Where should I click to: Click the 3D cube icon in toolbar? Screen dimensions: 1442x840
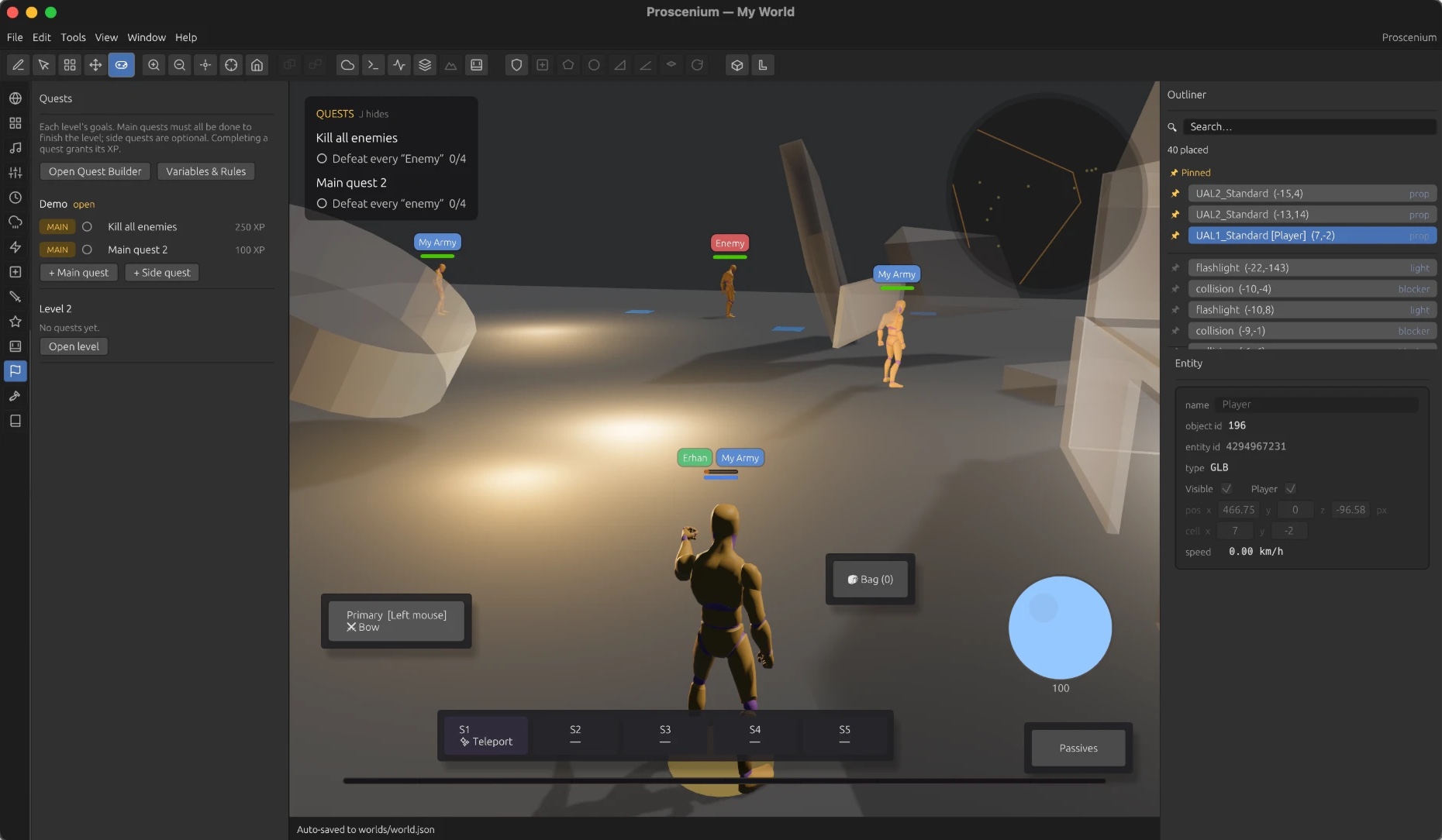pyautogui.click(x=737, y=65)
